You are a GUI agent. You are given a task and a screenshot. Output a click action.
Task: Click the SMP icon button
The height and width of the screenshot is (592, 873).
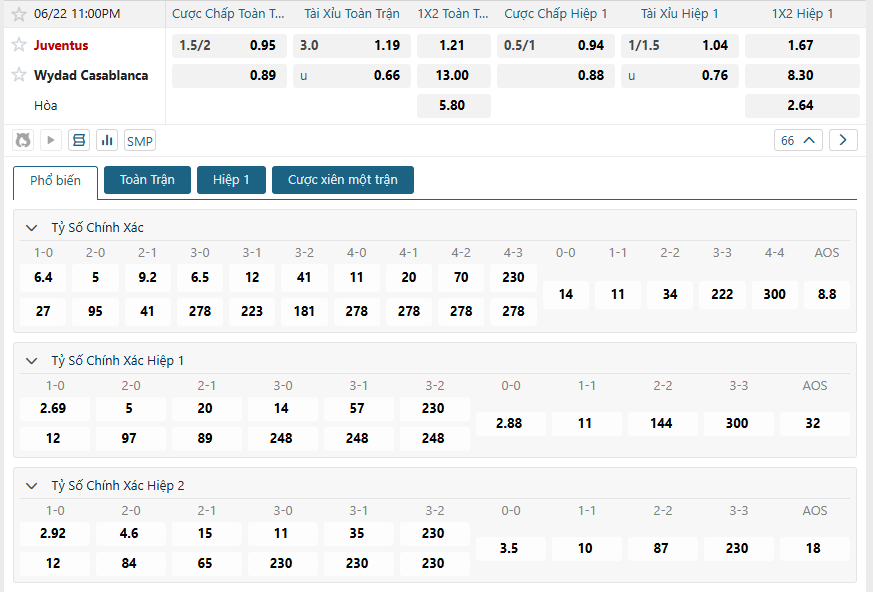tap(140, 141)
